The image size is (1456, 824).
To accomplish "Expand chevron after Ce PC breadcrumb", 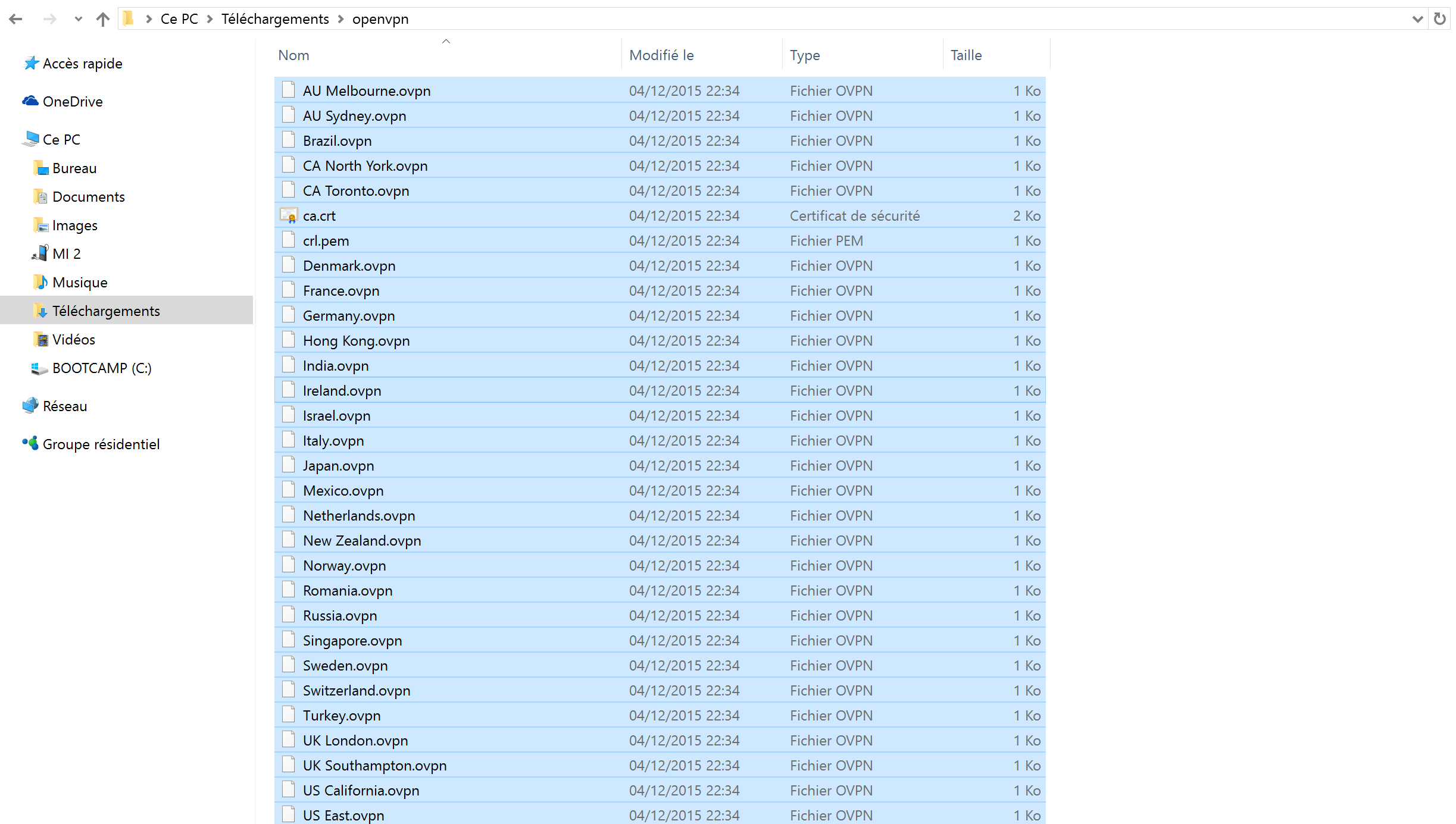I will pyautogui.click(x=210, y=19).
